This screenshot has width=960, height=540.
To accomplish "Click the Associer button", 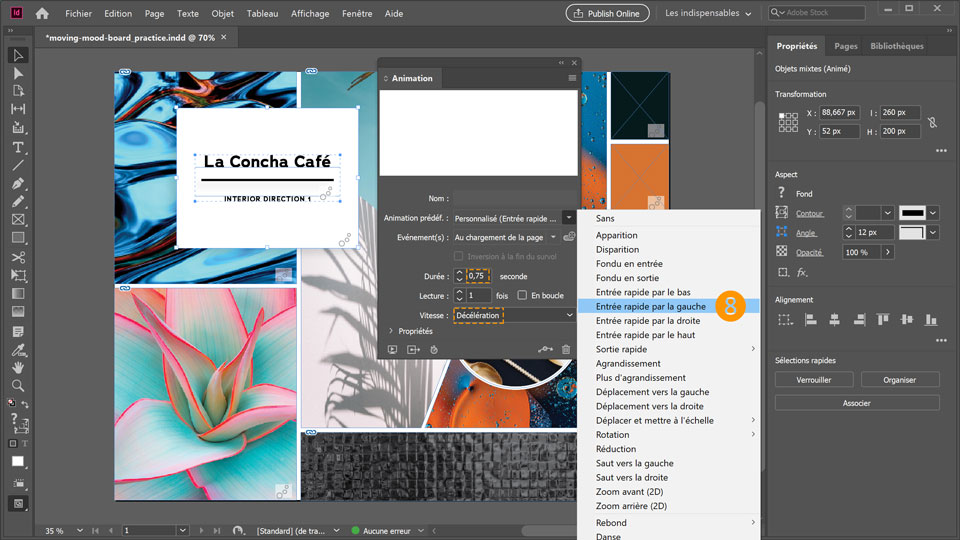I will [x=857, y=403].
